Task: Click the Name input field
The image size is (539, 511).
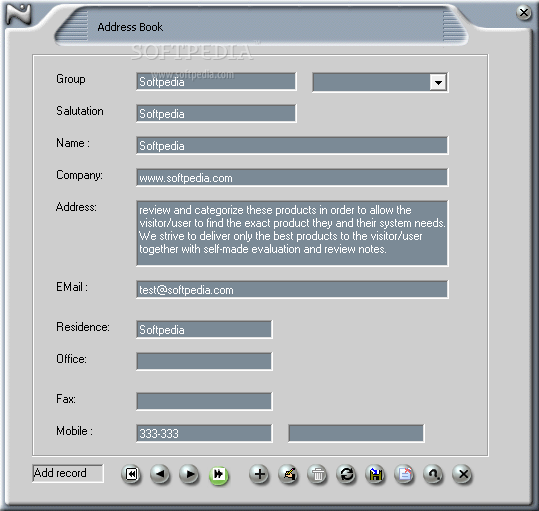Action: pyautogui.click(x=292, y=146)
